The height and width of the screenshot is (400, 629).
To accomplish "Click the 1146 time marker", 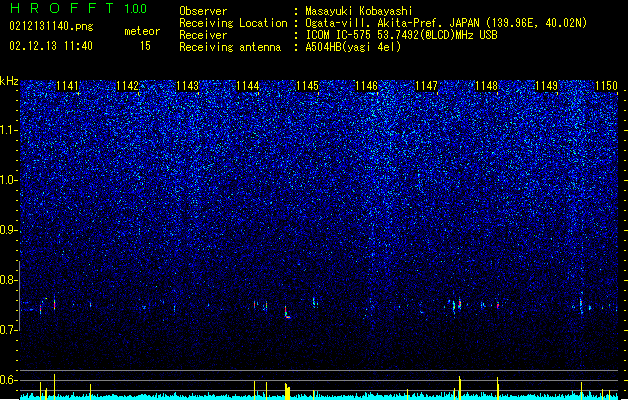I will [367, 86].
